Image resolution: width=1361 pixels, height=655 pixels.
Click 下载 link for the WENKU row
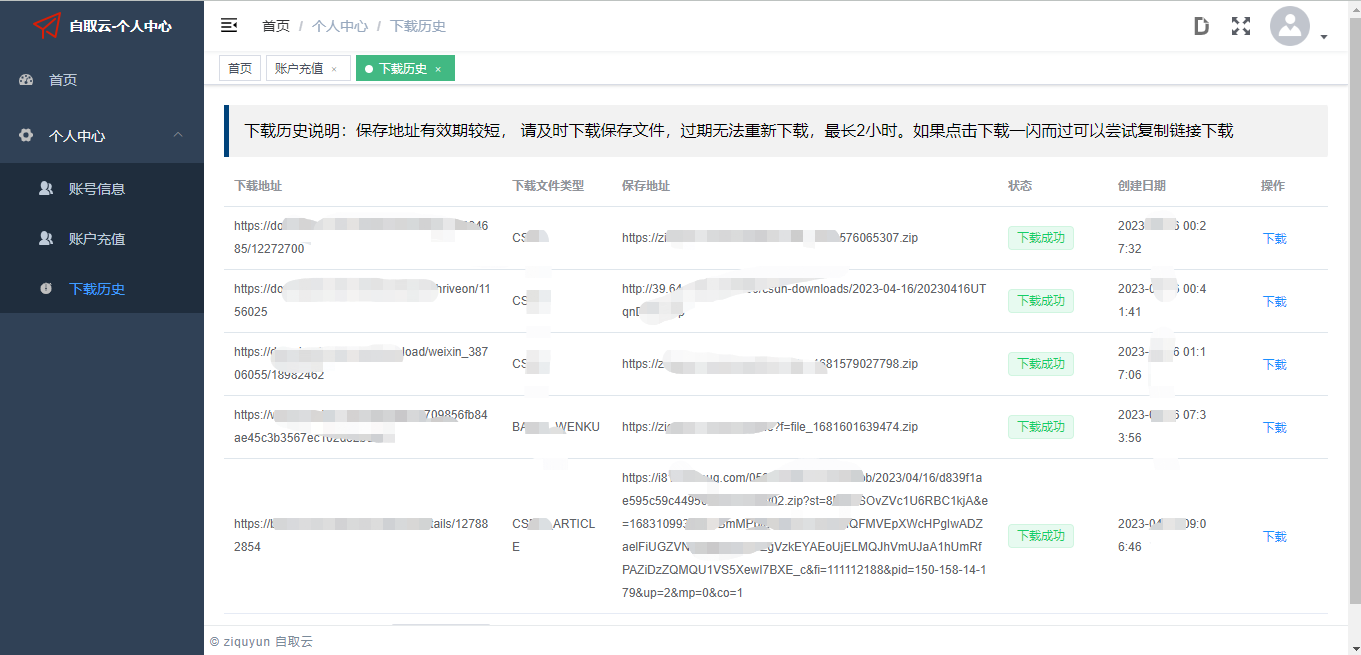click(1274, 427)
